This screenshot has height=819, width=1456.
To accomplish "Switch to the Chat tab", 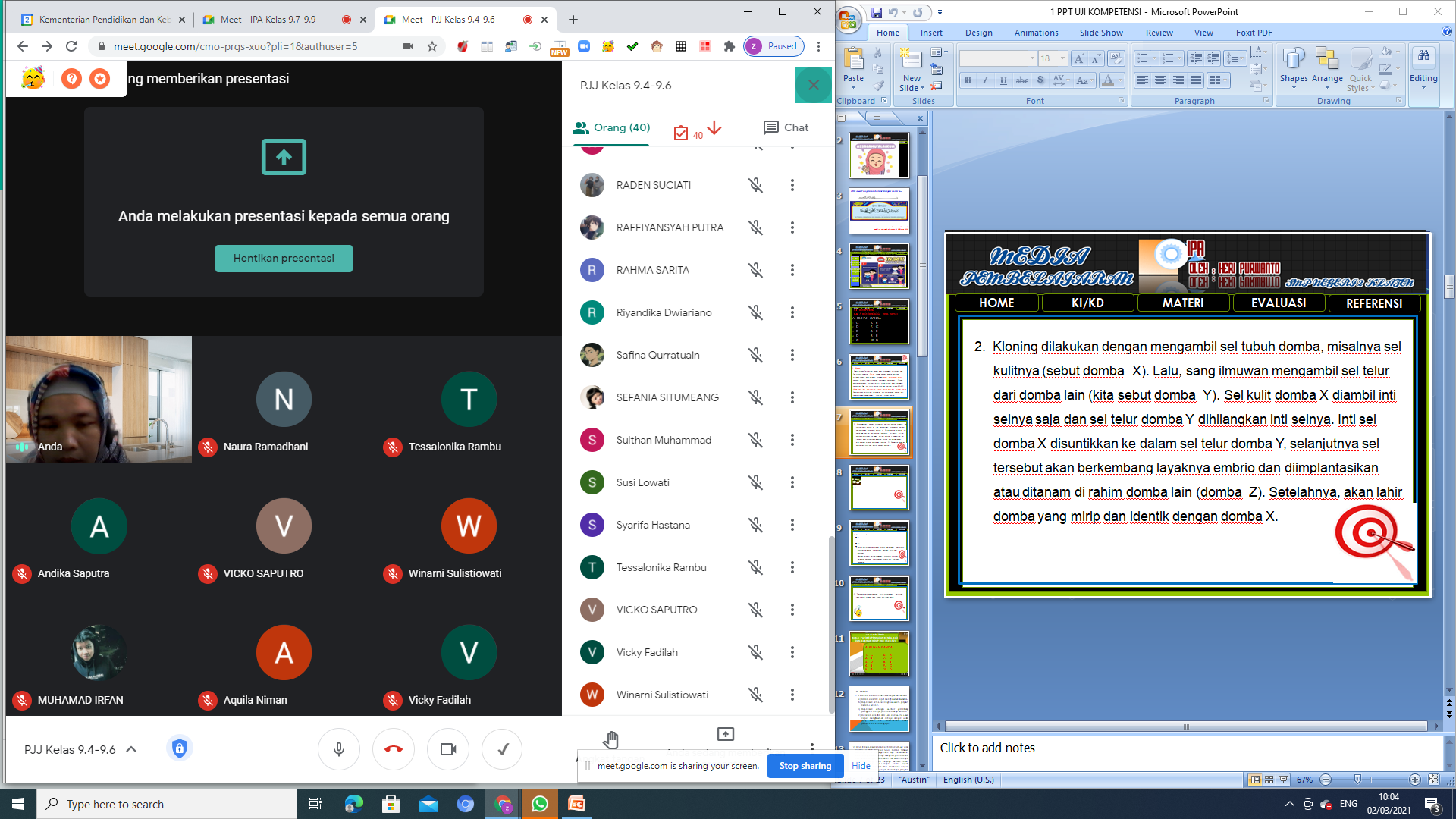I will (786, 127).
